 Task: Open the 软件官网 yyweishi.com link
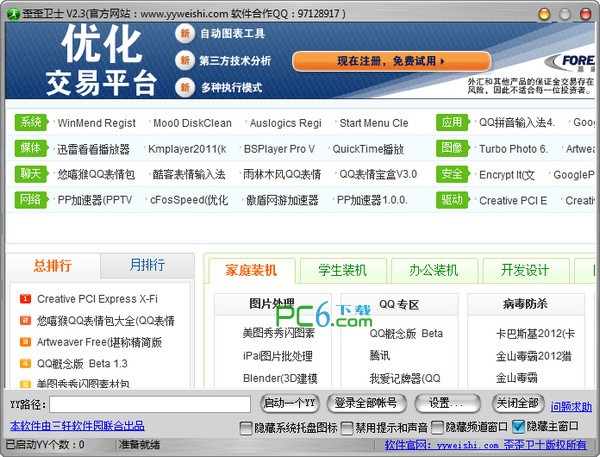point(486,445)
